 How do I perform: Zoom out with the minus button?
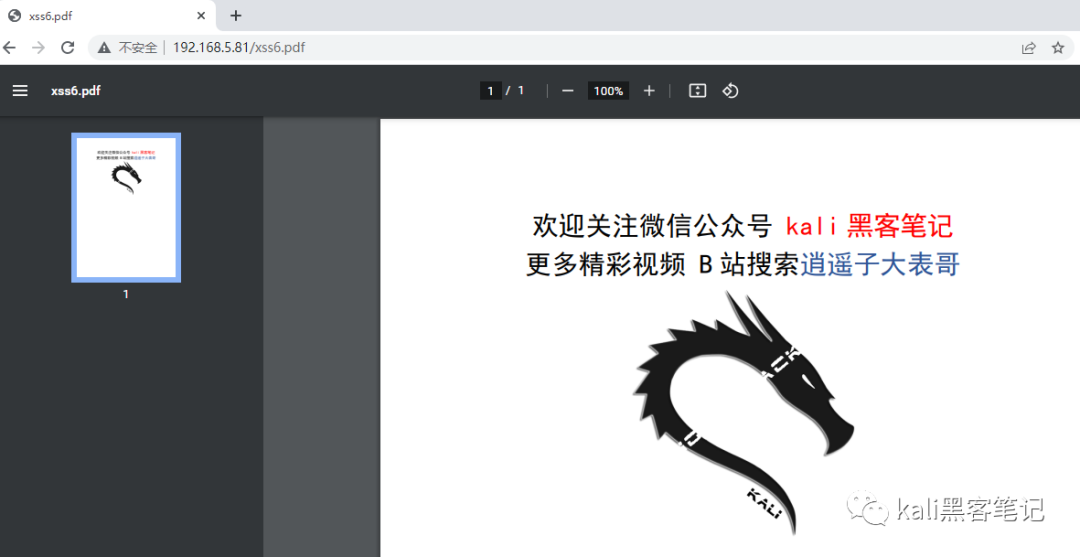(x=568, y=90)
